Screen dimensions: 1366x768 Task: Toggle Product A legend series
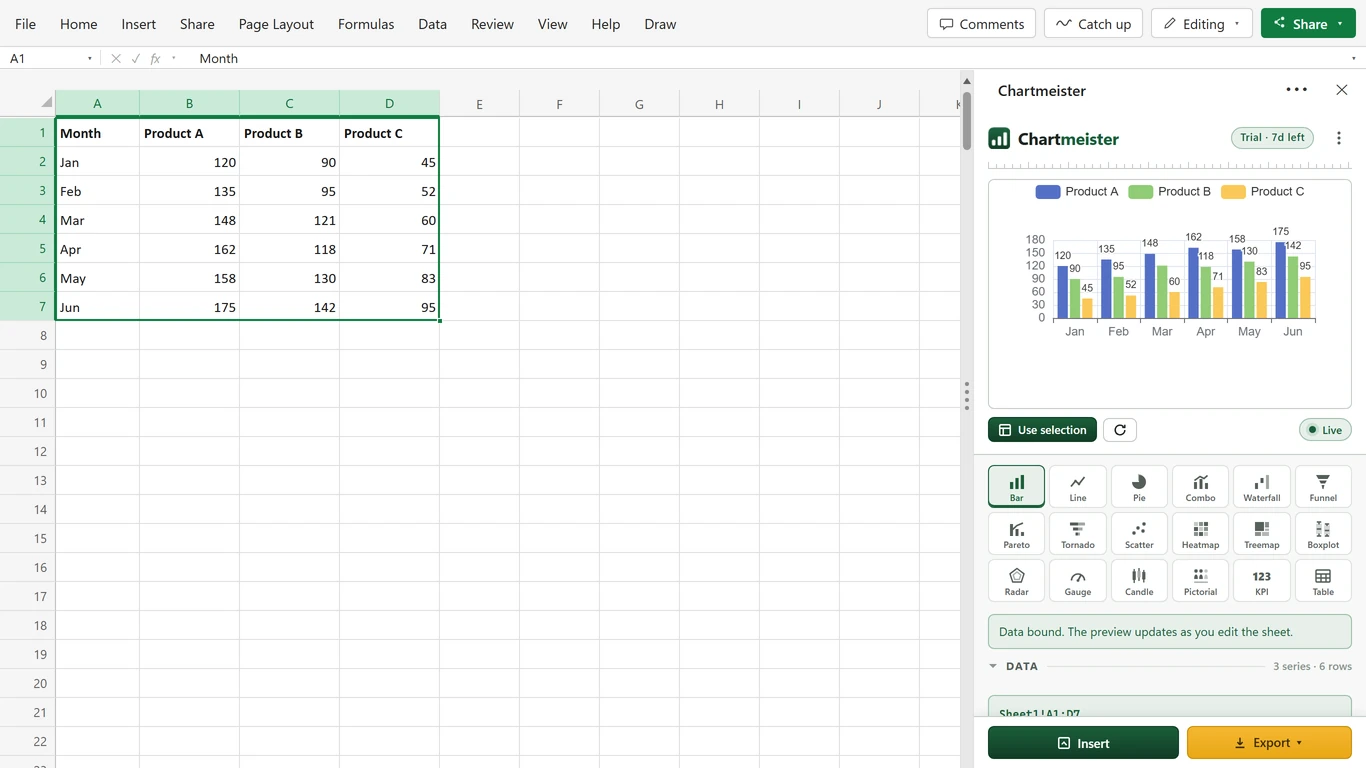[x=1077, y=192]
